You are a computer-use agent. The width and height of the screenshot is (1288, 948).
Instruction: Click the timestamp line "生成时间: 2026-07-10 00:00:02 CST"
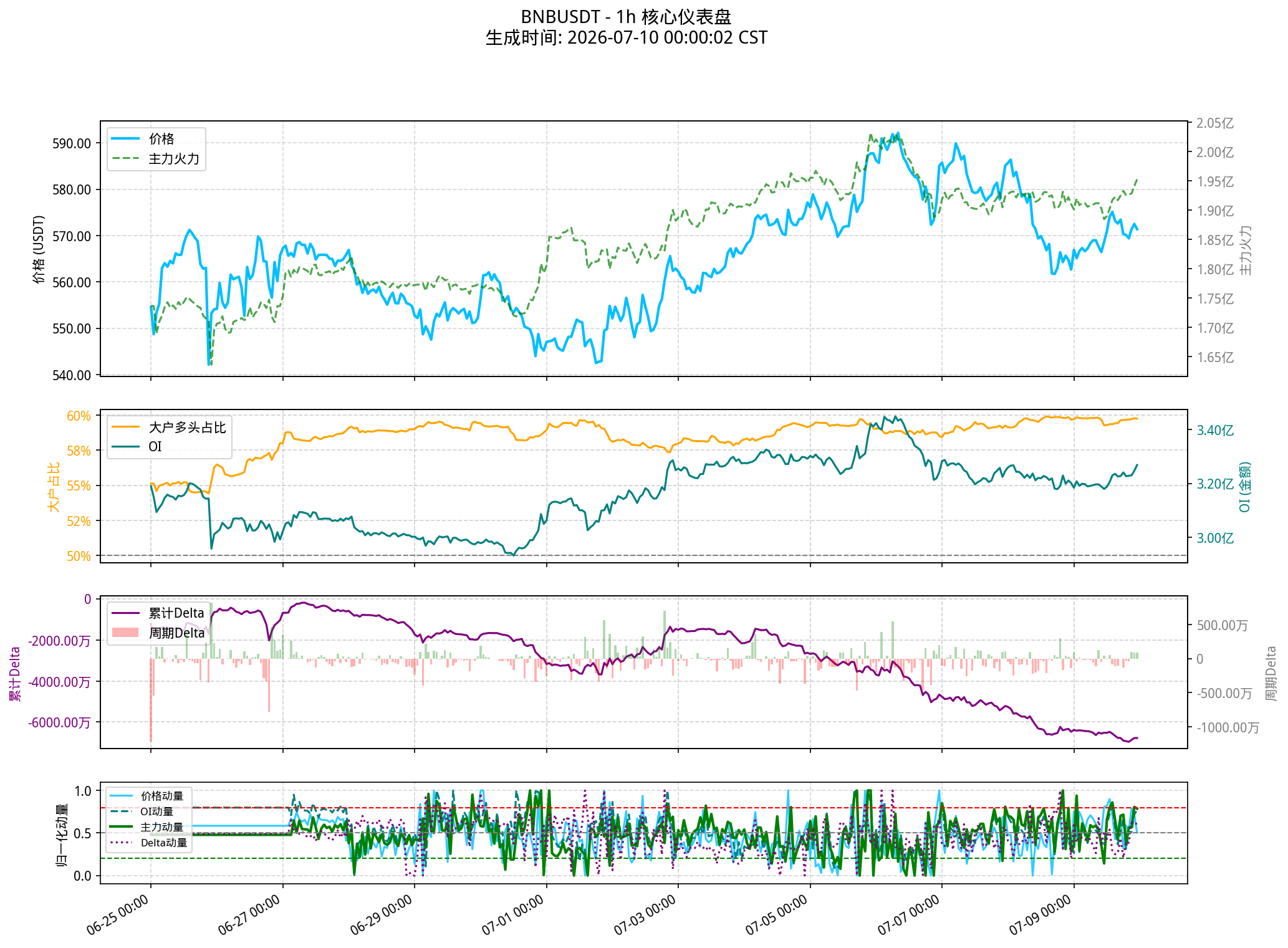pos(626,38)
